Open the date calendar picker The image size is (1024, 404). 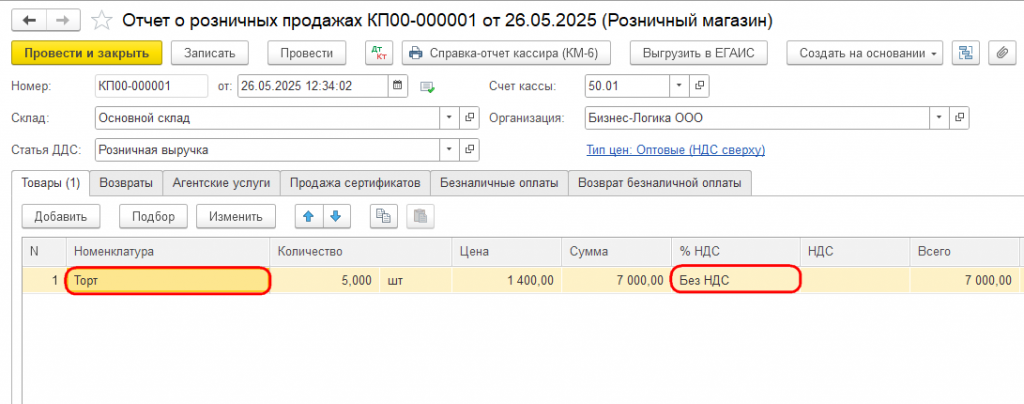tap(398, 85)
